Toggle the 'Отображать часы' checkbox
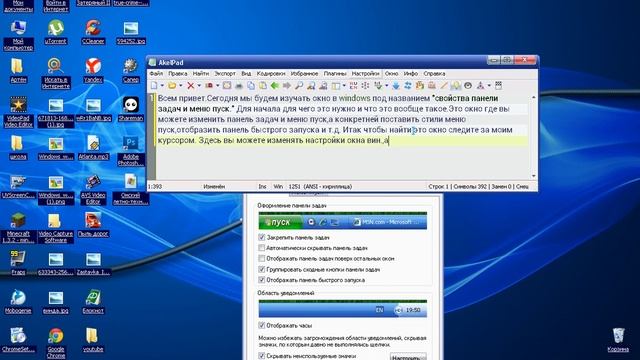 (262, 325)
